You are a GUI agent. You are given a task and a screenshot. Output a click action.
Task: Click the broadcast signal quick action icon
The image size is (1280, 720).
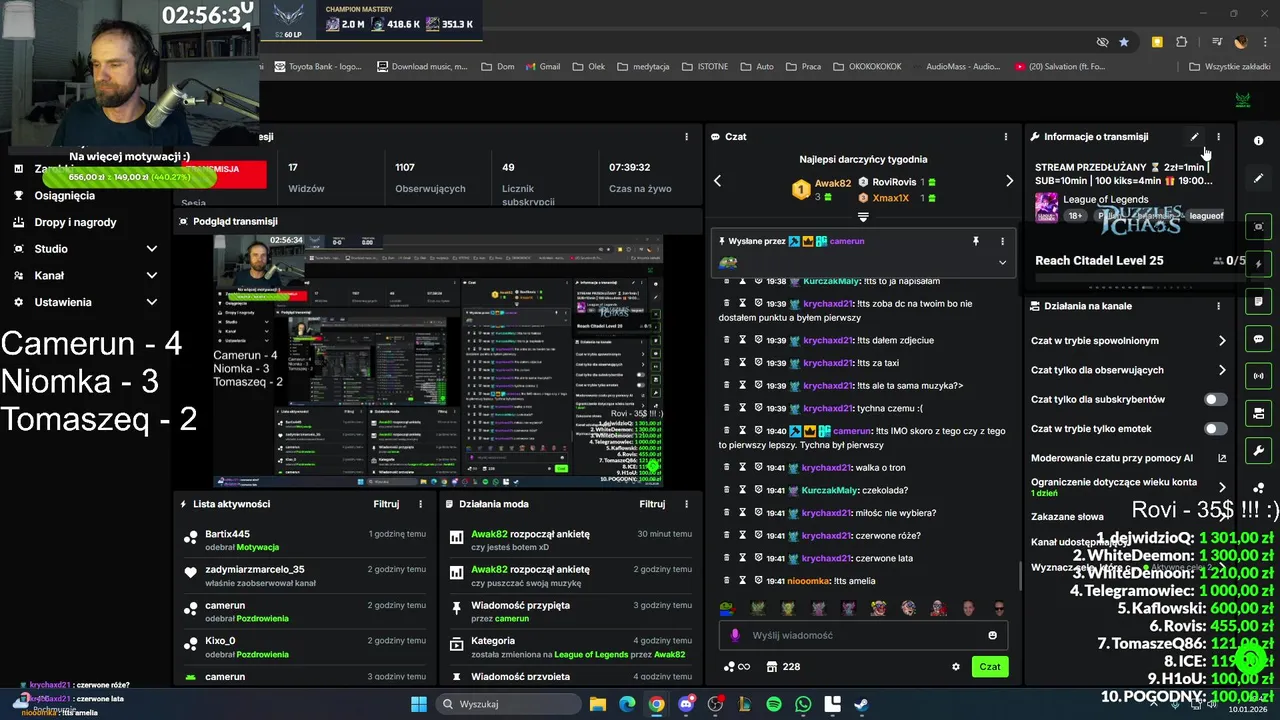(1258, 376)
